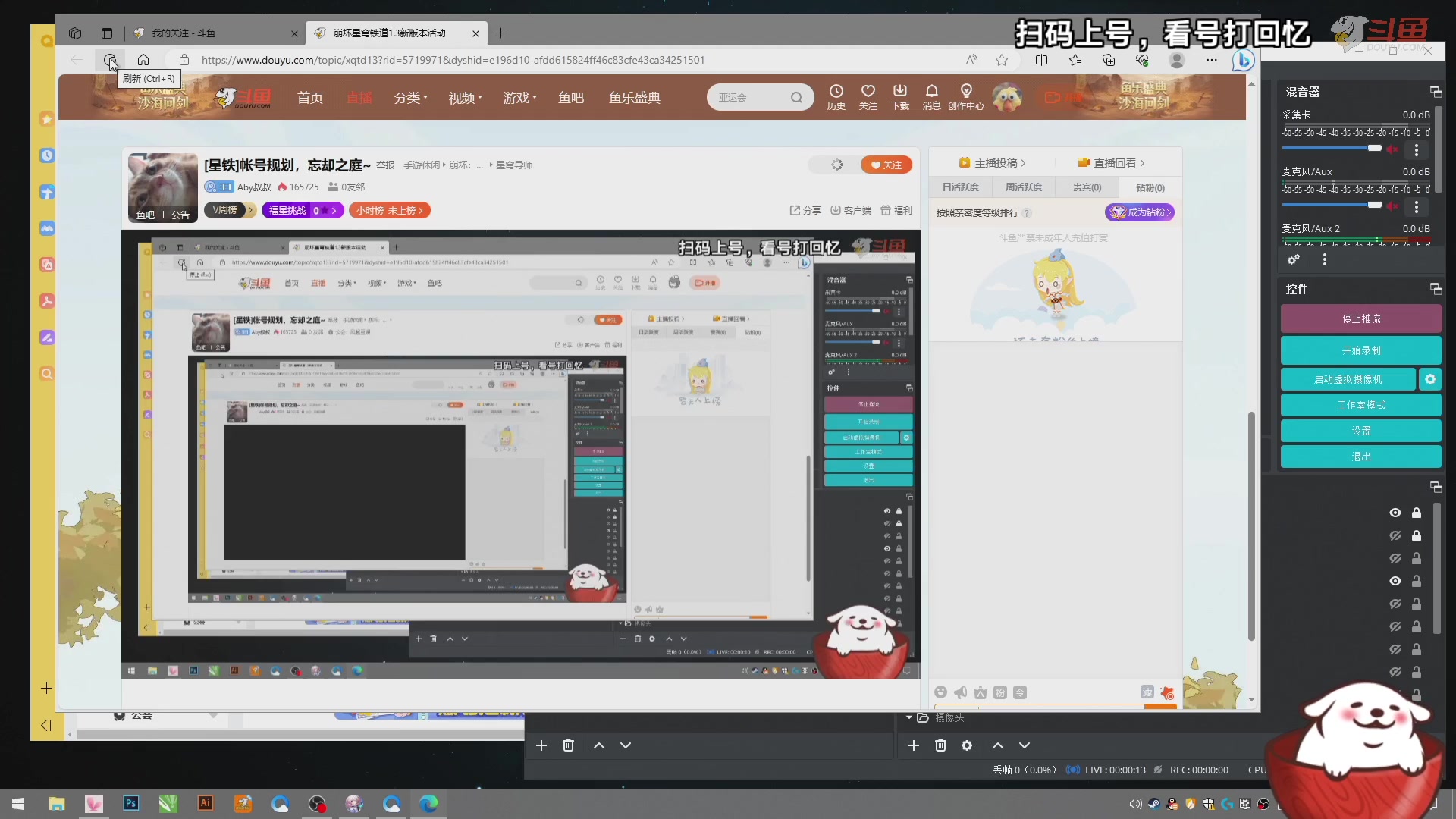Add page to browser favorites star
This screenshot has width=1456, height=819.
[x=1002, y=60]
